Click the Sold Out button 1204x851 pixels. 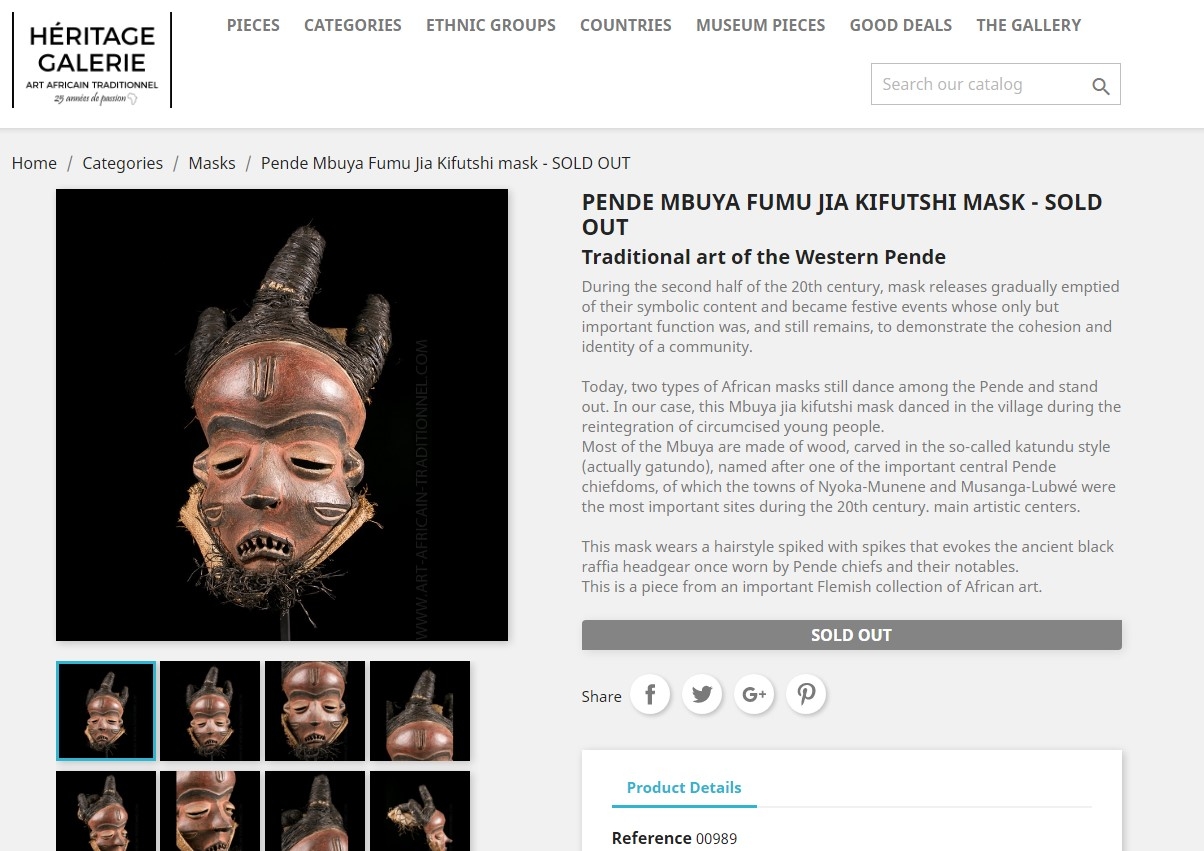point(852,635)
